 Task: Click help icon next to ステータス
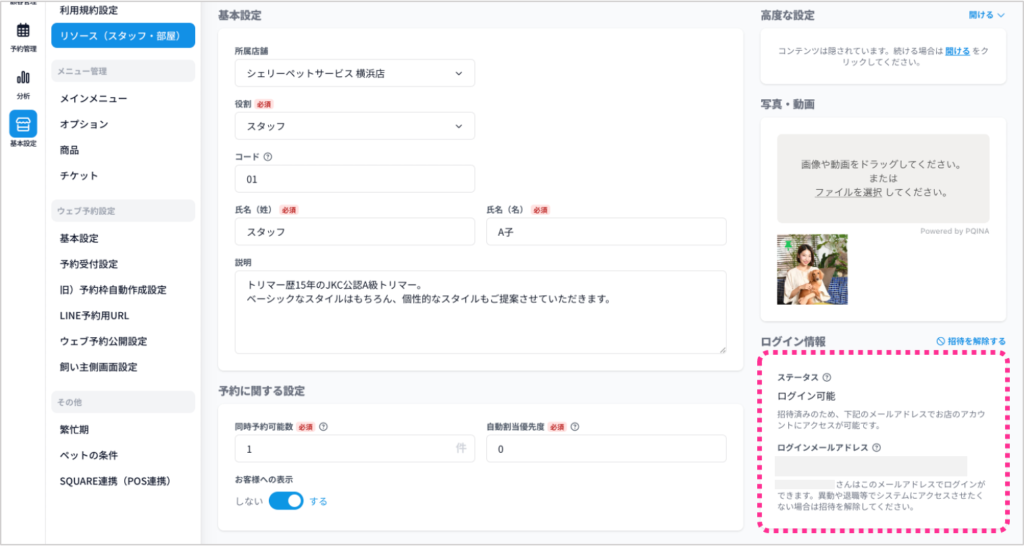(826, 377)
